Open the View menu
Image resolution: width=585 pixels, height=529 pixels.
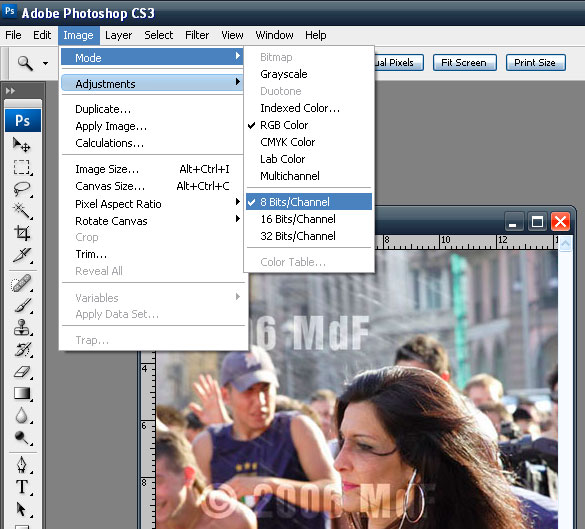point(232,35)
